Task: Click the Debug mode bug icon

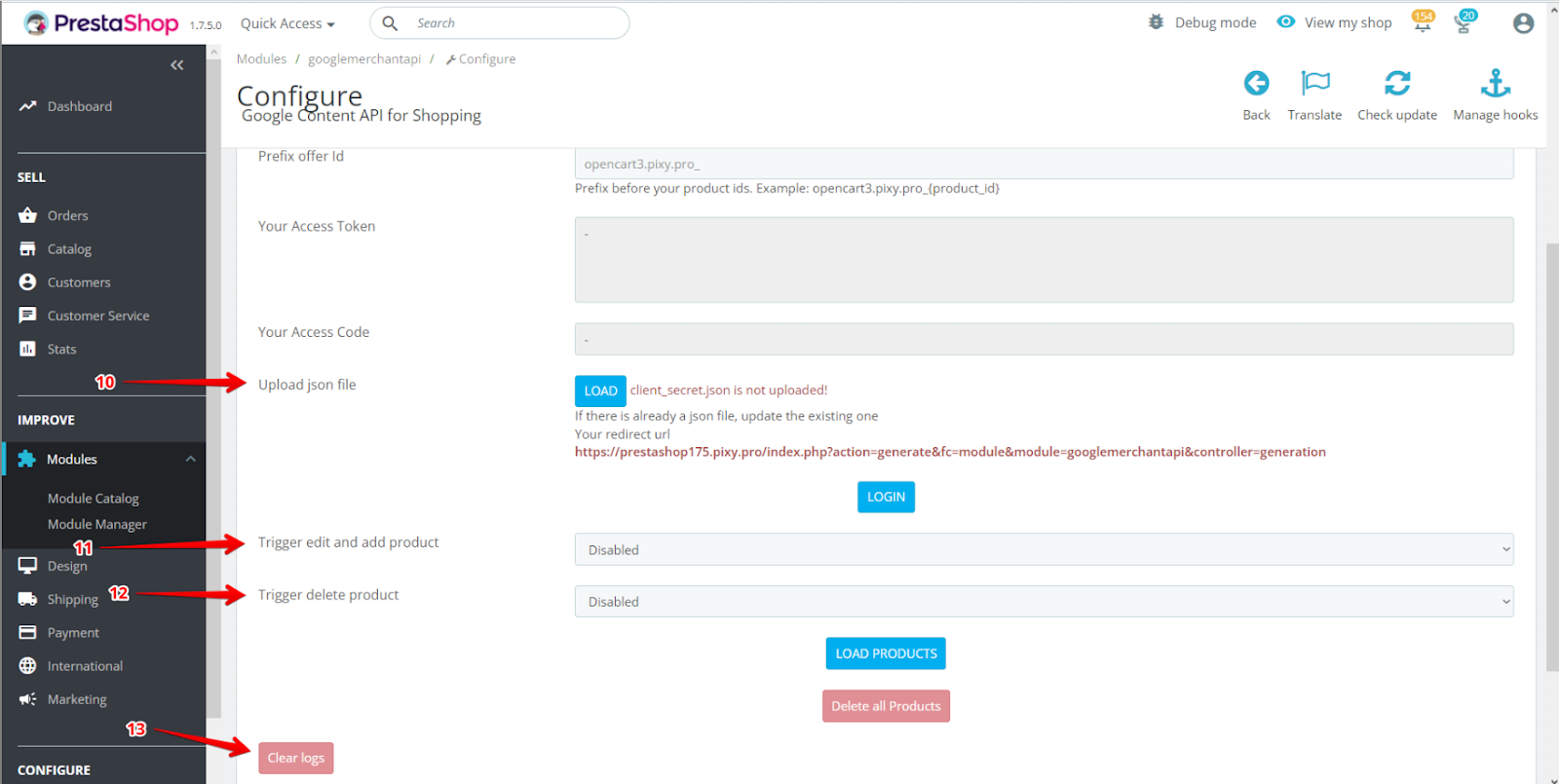Action: [x=1156, y=22]
